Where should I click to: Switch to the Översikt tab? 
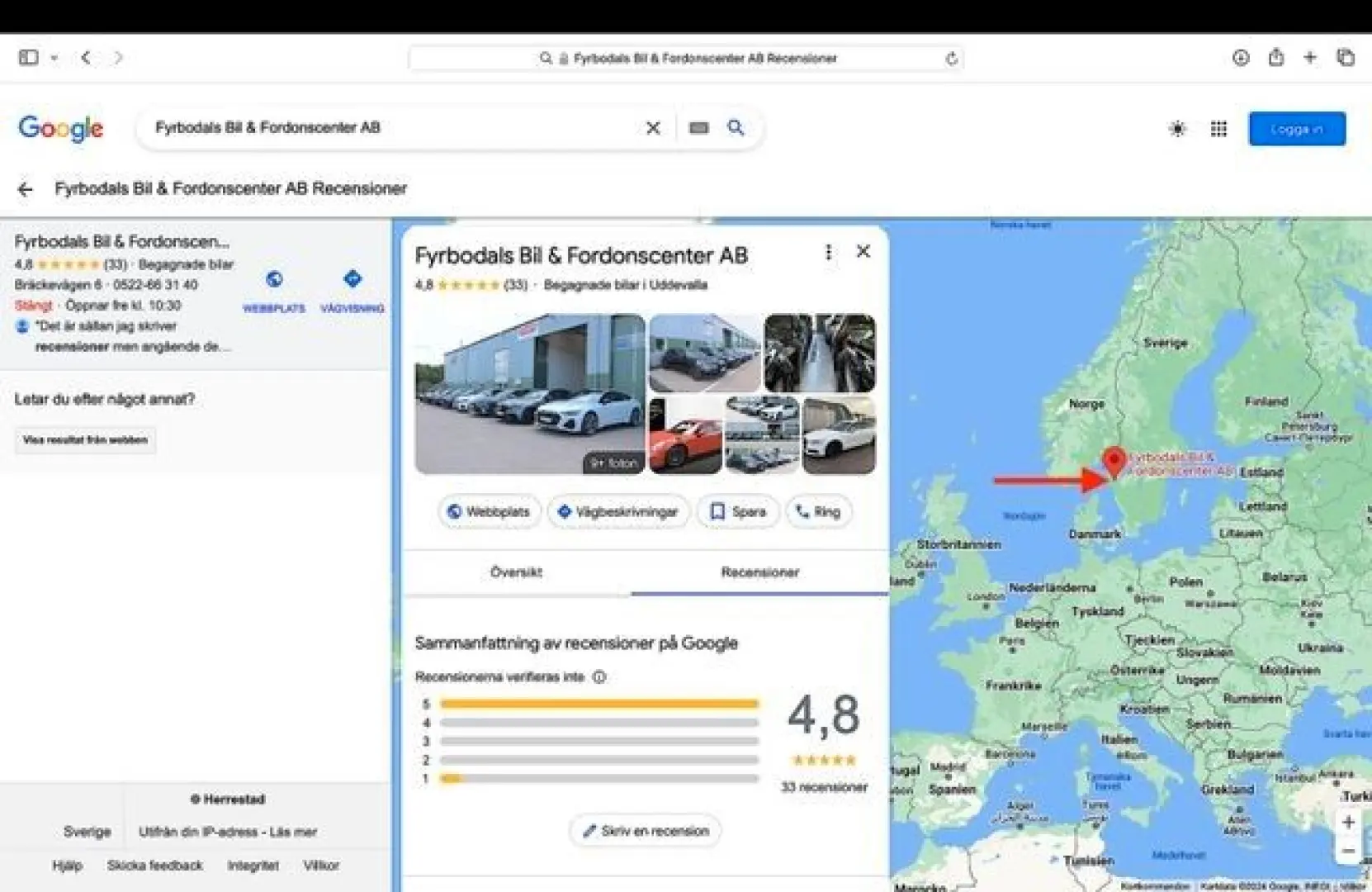[516, 572]
